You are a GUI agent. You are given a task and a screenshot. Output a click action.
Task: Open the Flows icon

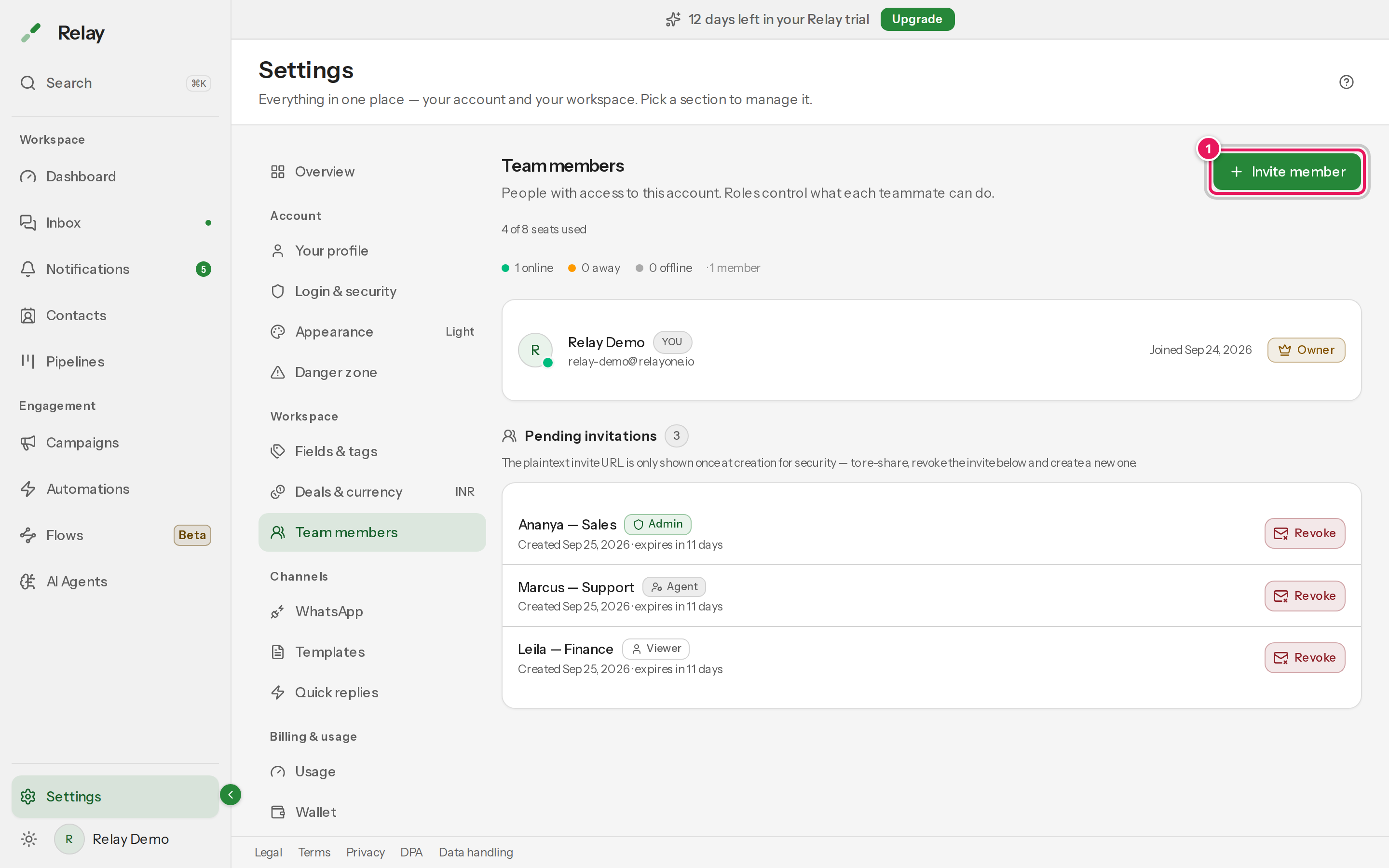28,535
